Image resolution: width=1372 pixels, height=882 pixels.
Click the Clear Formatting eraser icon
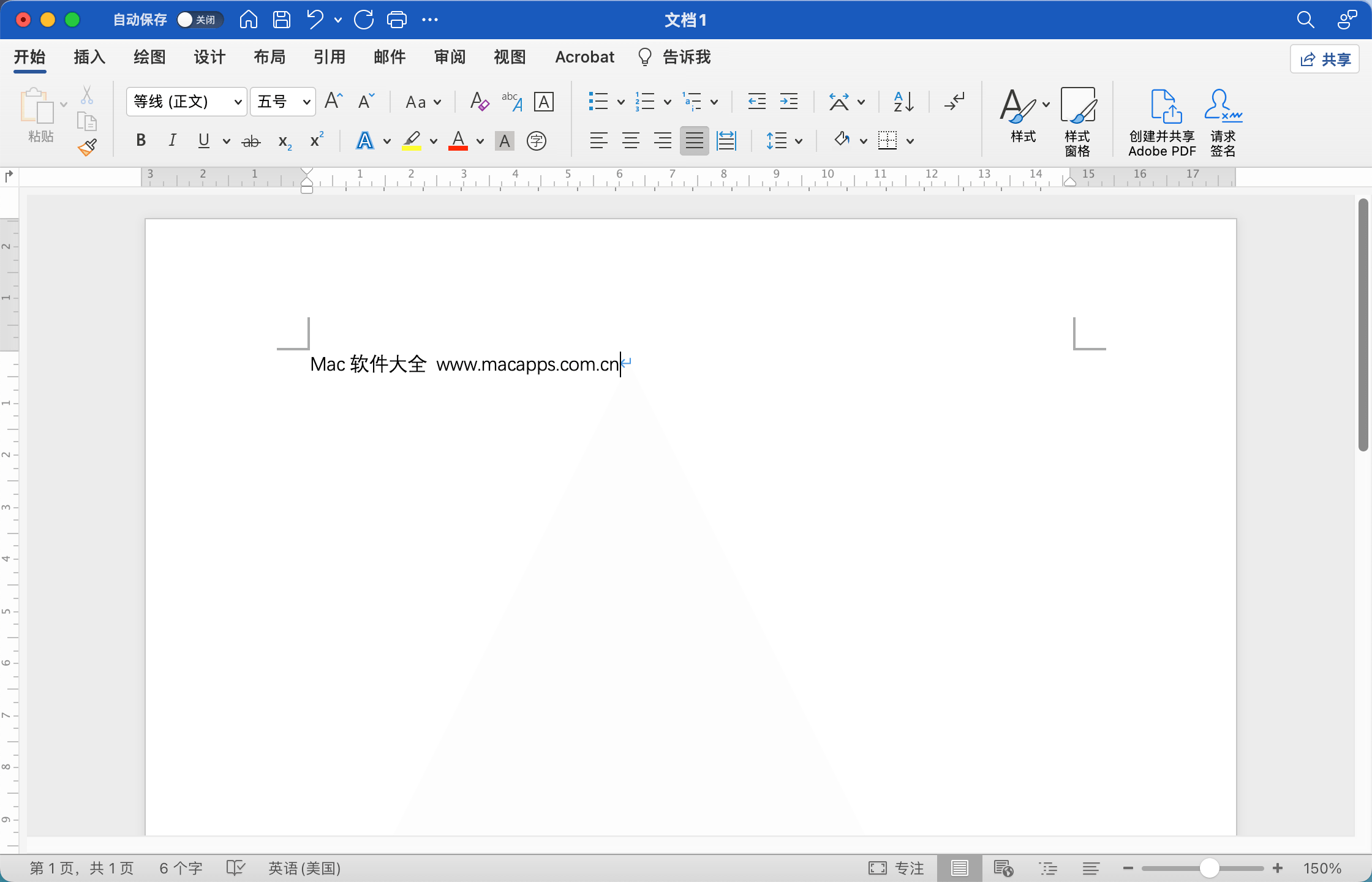479,102
